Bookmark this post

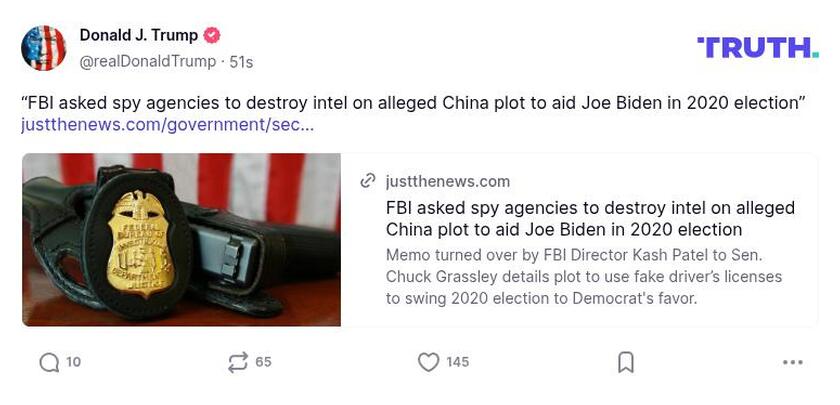point(626,362)
